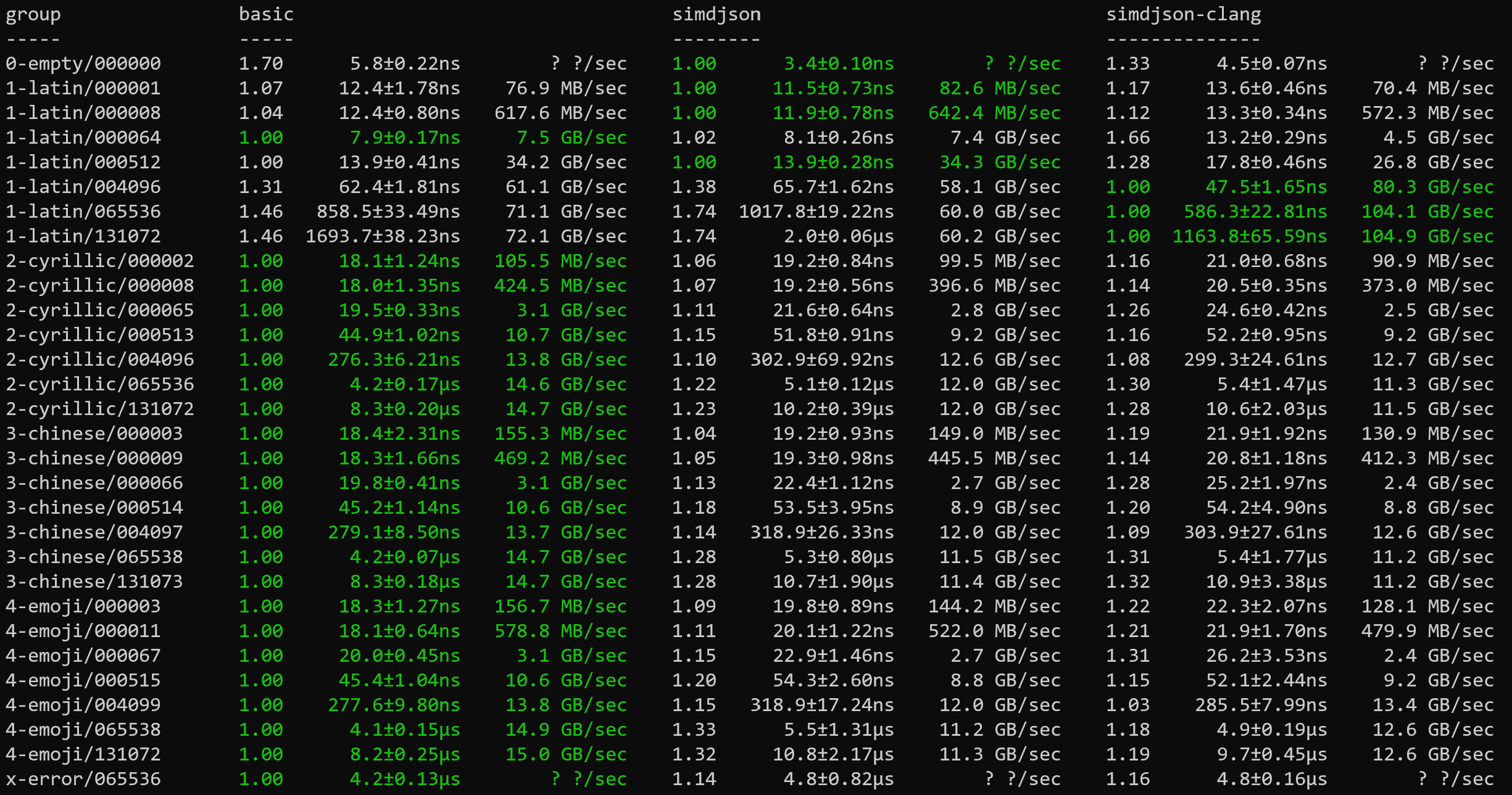Screen dimensions: 1512x795
Task: Click the '1-latin/131072' row label
Action: coord(83,236)
